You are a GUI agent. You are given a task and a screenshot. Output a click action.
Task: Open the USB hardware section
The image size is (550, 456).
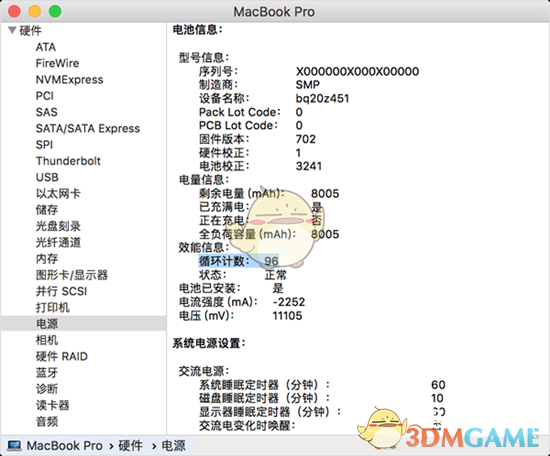(47, 177)
